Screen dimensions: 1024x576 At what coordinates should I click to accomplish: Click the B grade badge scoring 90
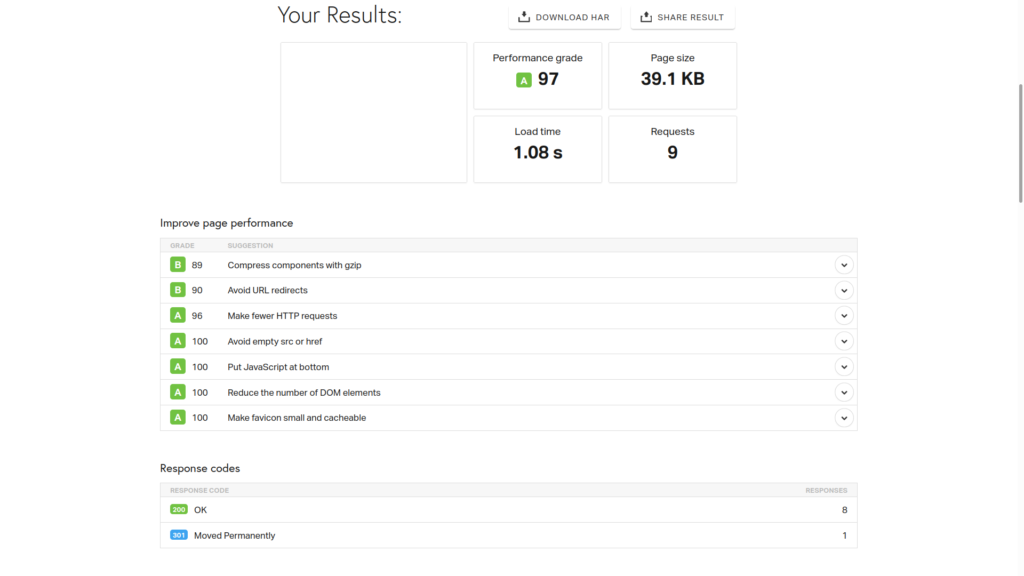pos(178,290)
